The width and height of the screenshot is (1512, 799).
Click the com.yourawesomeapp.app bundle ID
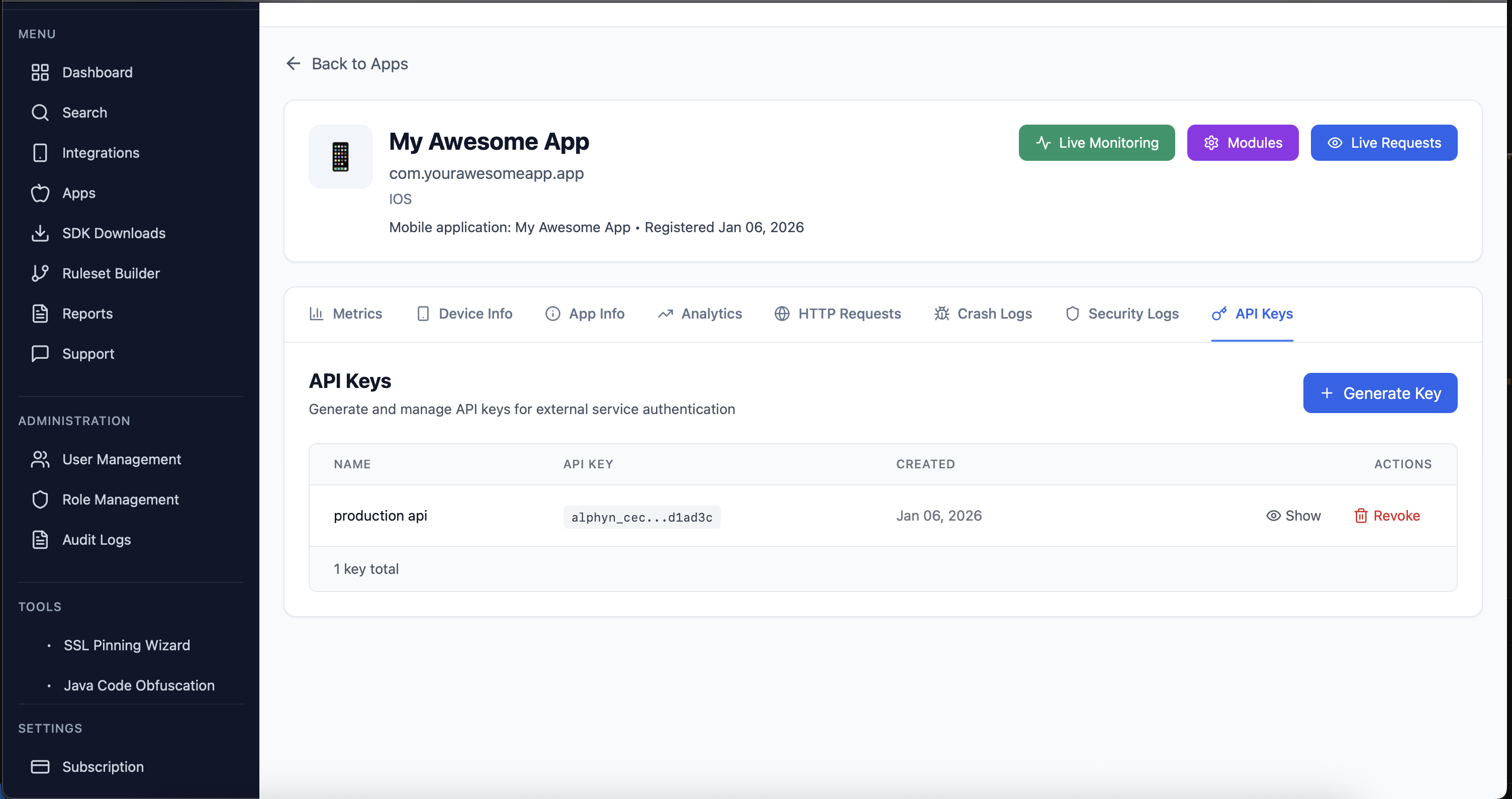pos(486,174)
